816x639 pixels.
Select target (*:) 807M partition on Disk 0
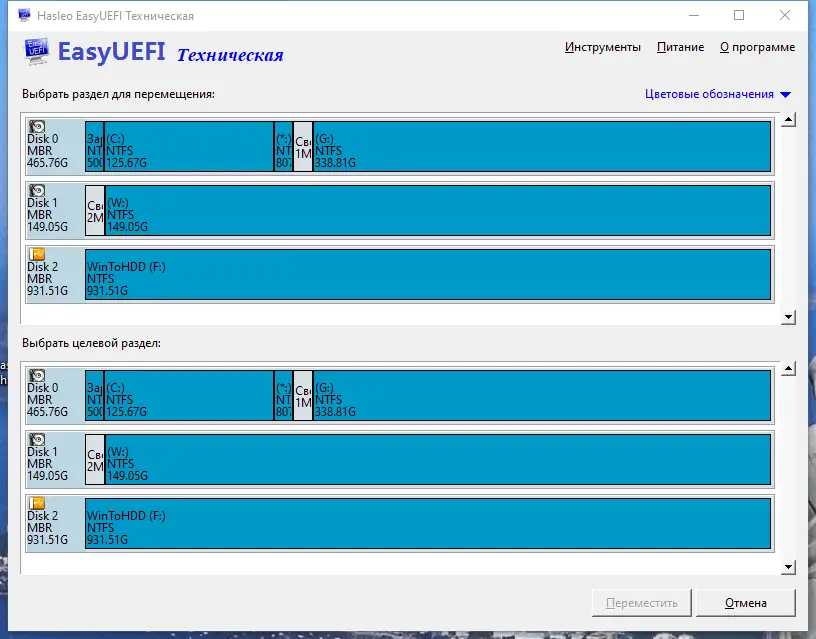283,395
